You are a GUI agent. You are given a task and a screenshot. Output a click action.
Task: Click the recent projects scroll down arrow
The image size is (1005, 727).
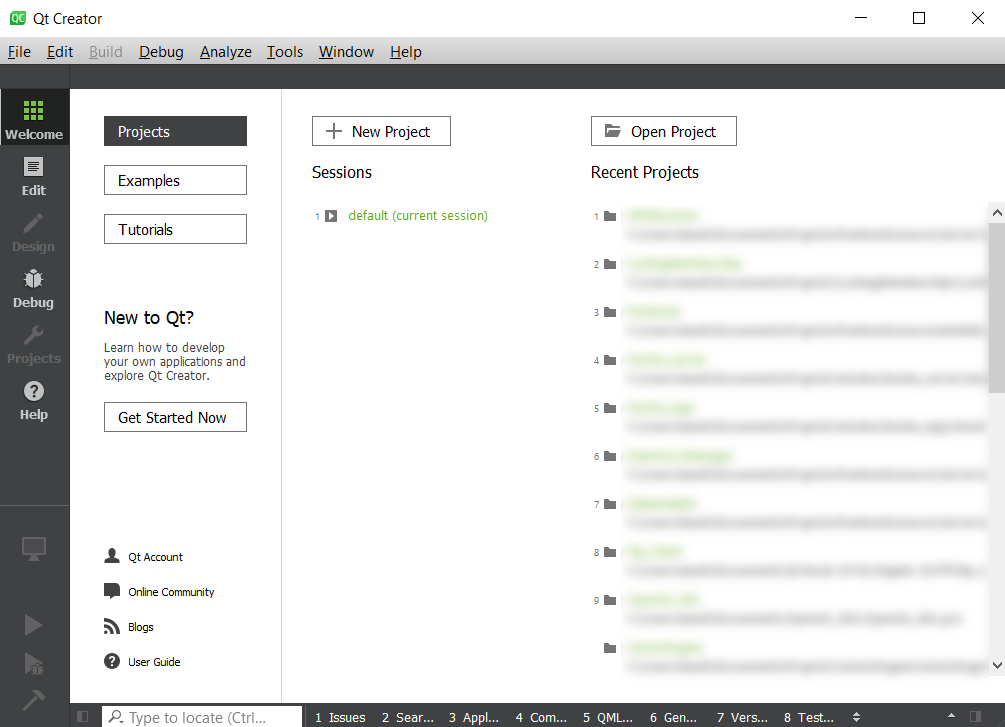tap(997, 665)
